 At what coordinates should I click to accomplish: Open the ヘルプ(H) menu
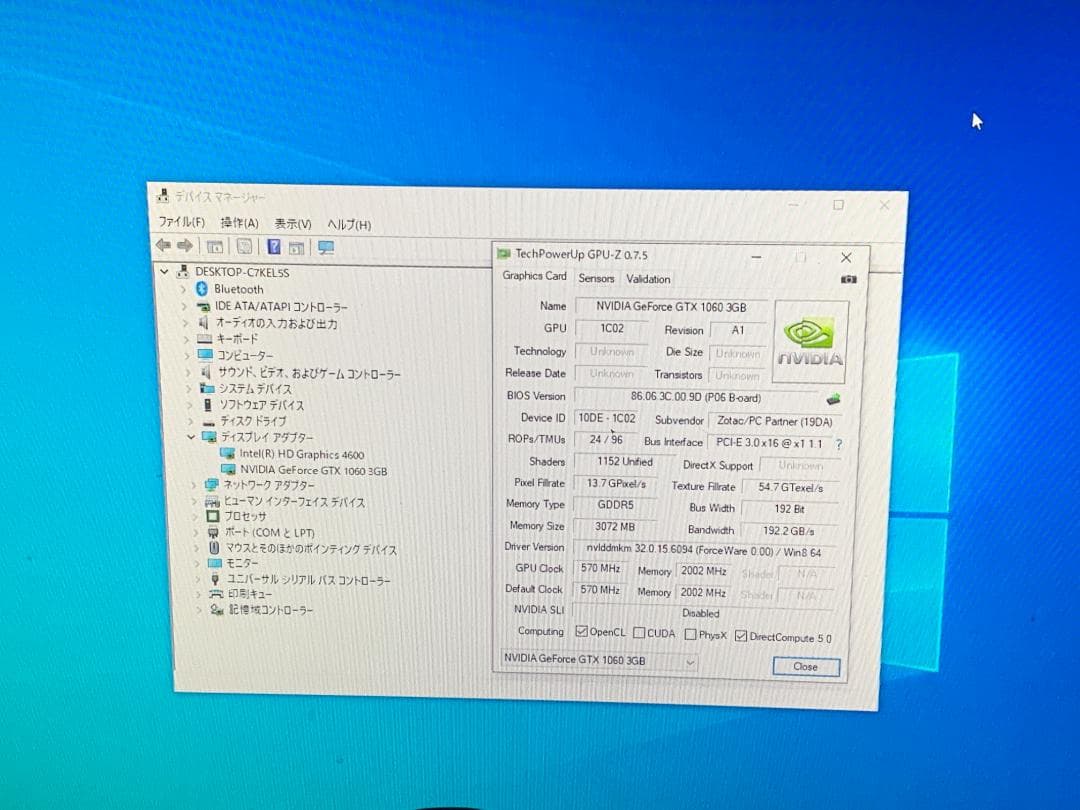coord(349,225)
